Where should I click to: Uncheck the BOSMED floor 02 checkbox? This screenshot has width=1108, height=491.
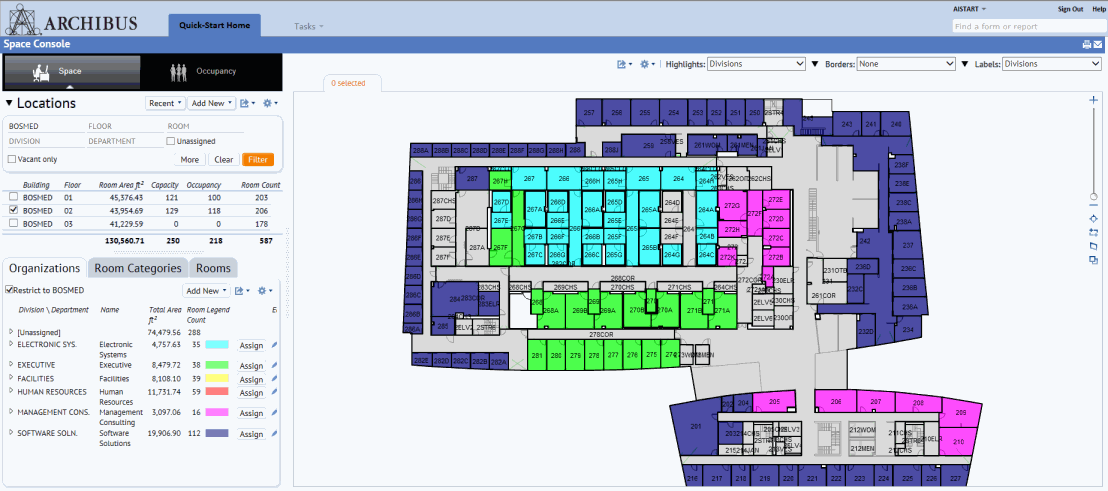(12, 211)
